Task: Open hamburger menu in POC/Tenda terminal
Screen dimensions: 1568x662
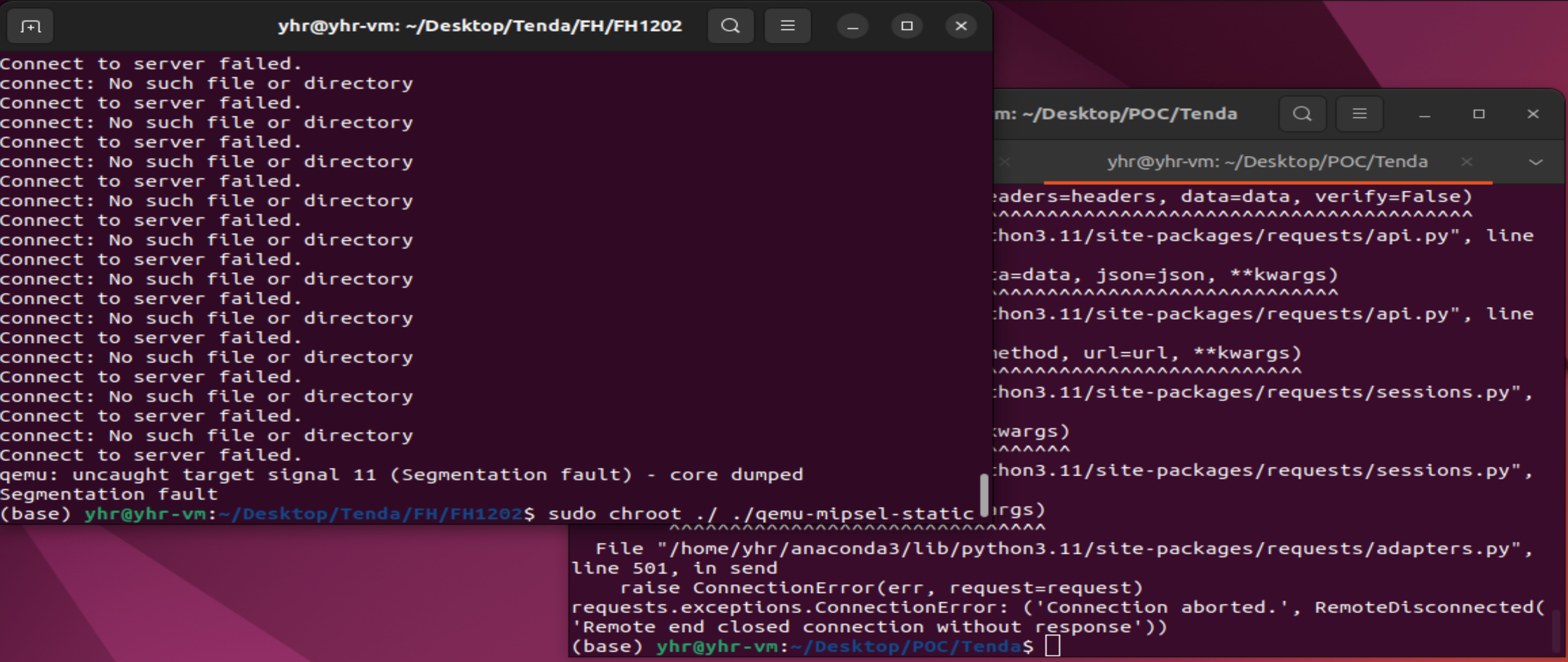Action: [1359, 114]
